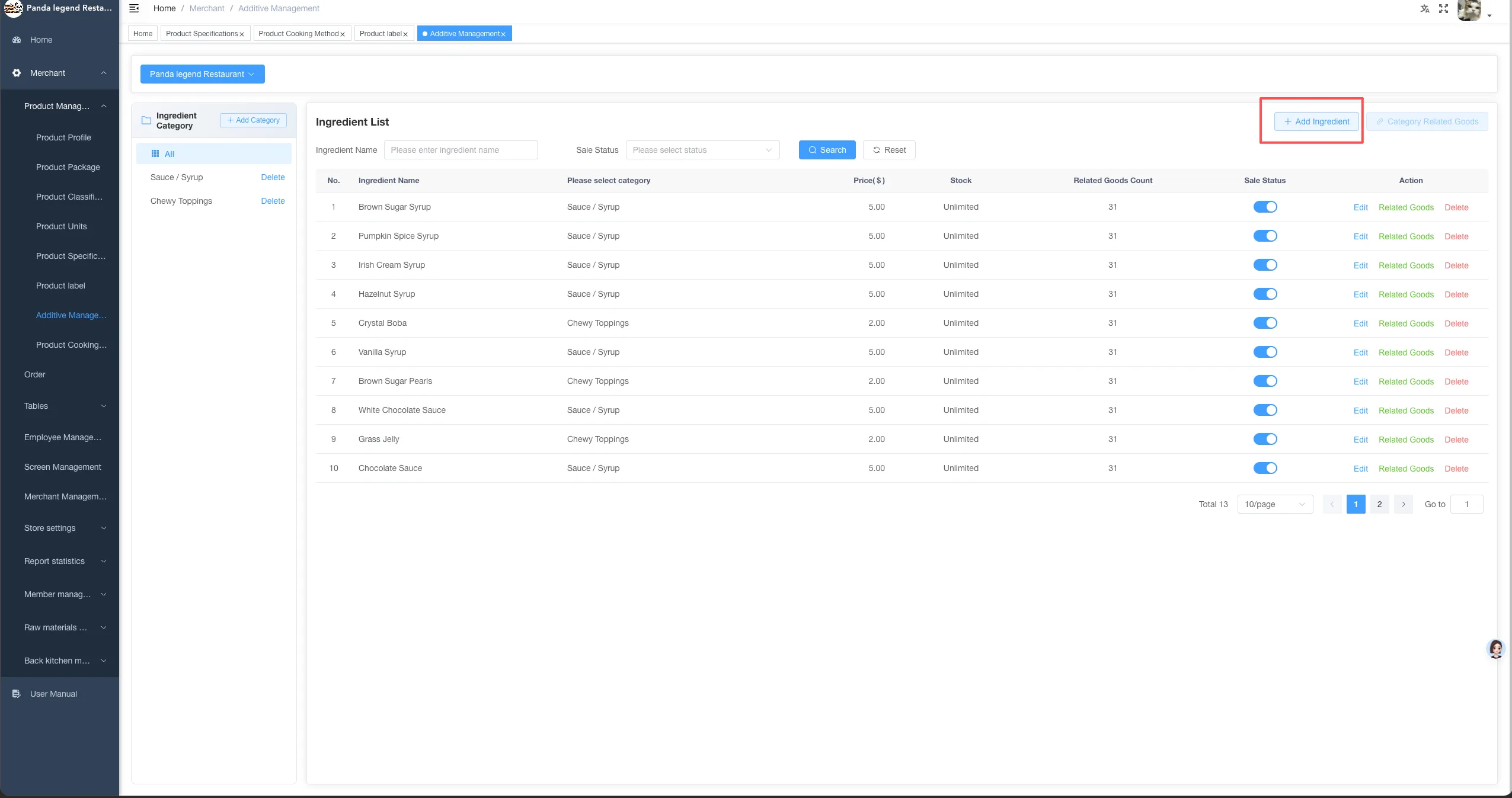Toggle sale status for Crystal Boba
This screenshot has width=1512, height=798.
[x=1265, y=323]
